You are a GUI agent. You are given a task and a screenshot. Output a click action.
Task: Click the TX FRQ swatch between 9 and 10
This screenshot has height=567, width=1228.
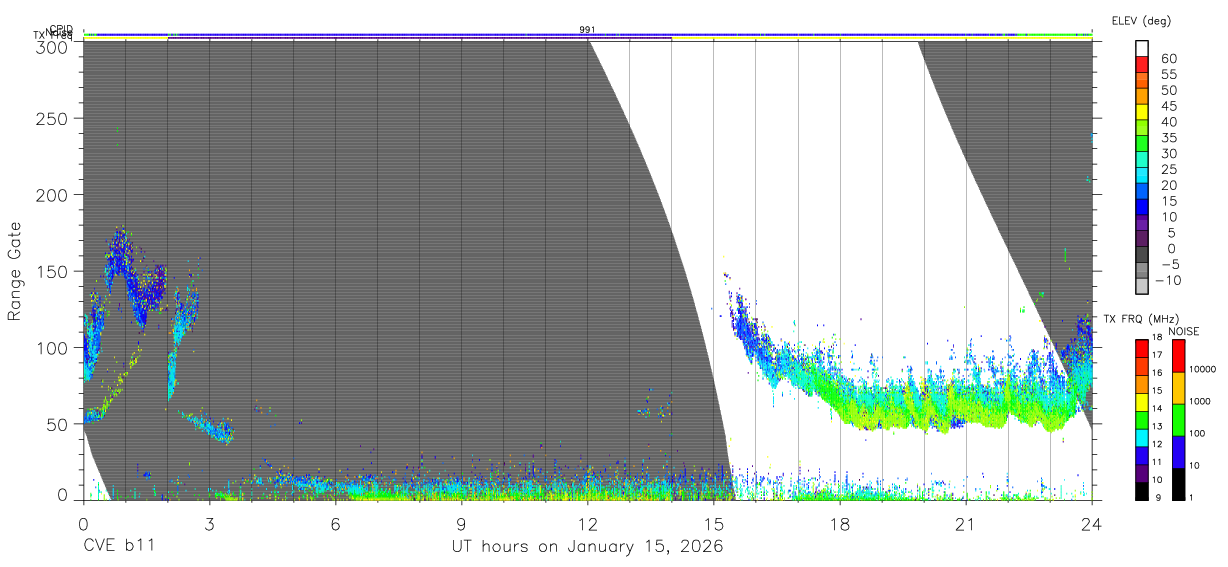(1142, 490)
